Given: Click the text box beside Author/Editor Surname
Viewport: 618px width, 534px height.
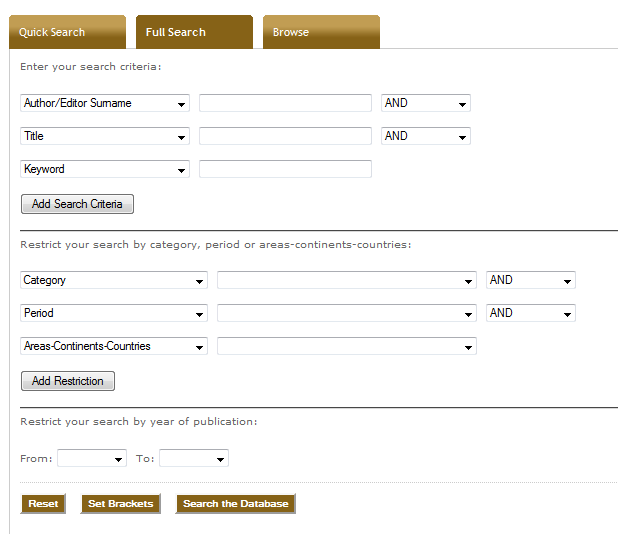Looking at the screenshot, I should [285, 103].
